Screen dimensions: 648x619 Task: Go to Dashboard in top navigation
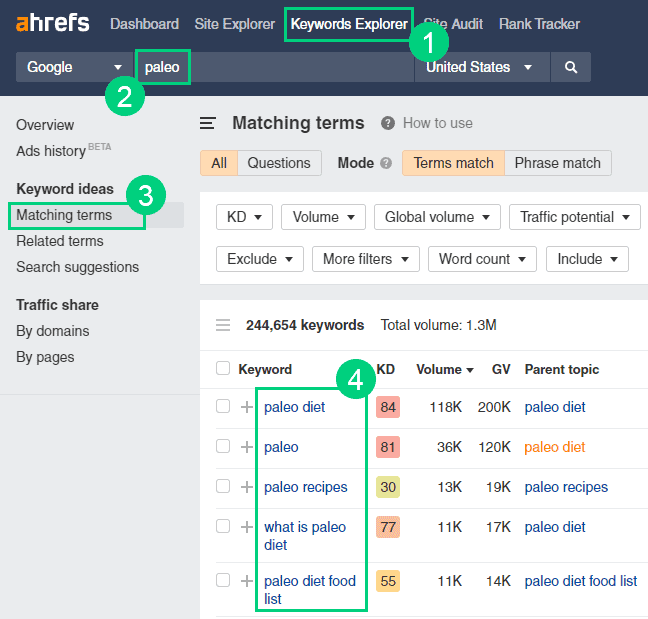[x=144, y=24]
